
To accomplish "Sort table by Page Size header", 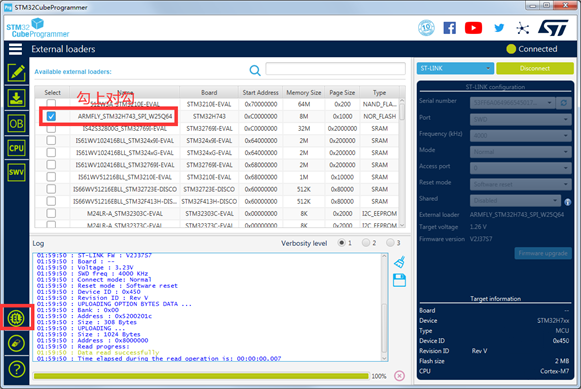I will [x=342, y=92].
